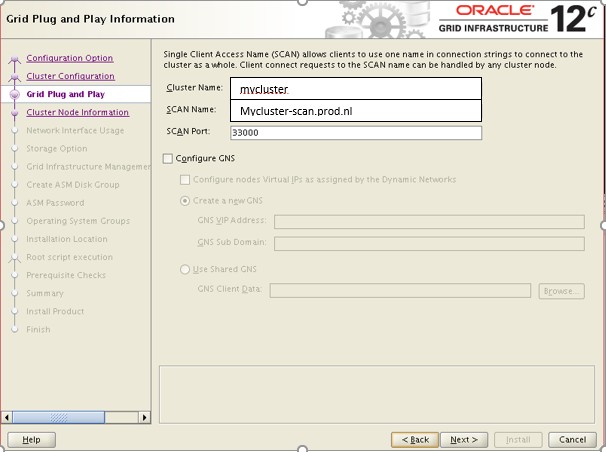The width and height of the screenshot is (606, 452).
Task: Open Cluster Node Information step
Action: tap(77, 112)
